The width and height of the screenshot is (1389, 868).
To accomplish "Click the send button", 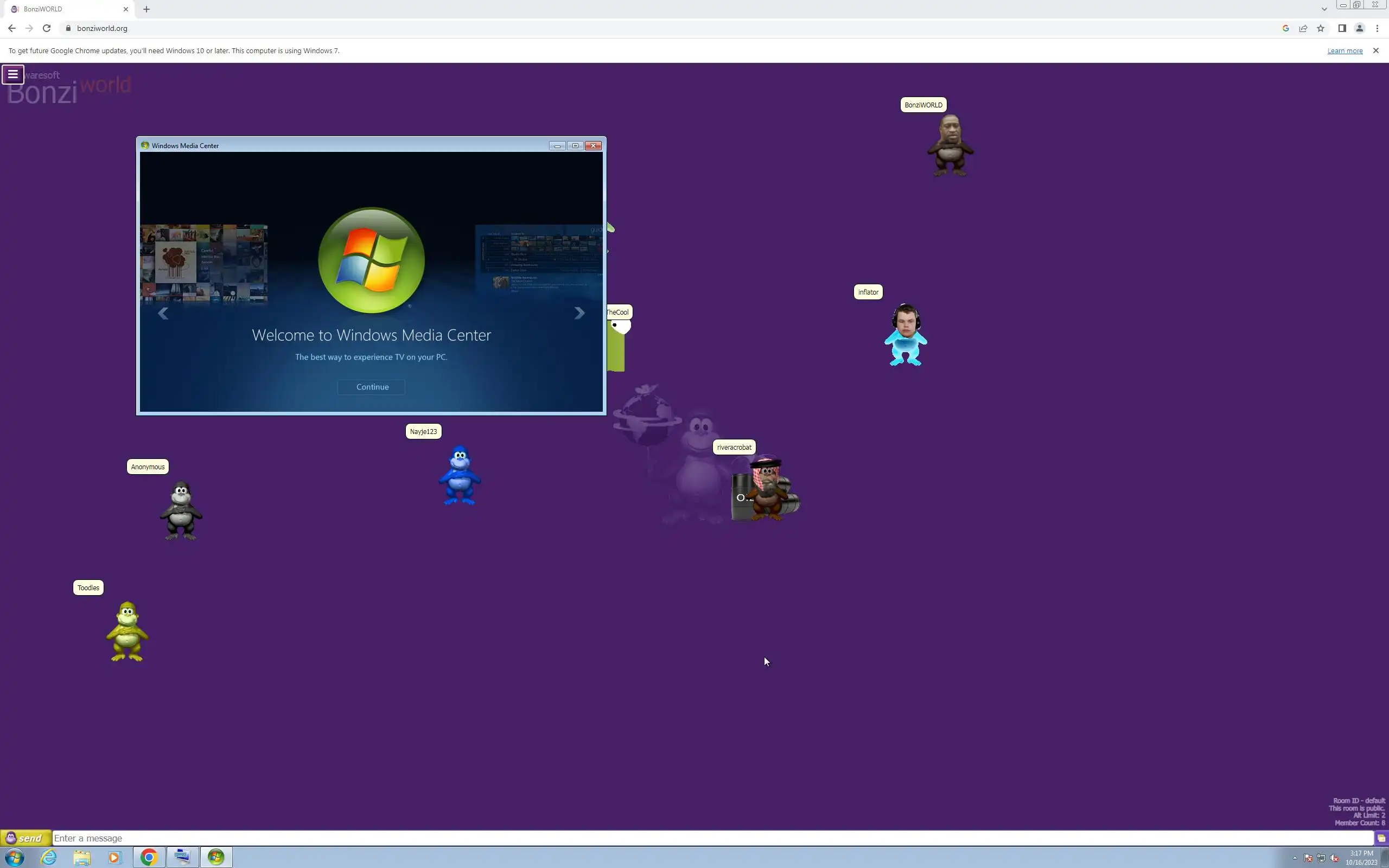I will coord(26,838).
